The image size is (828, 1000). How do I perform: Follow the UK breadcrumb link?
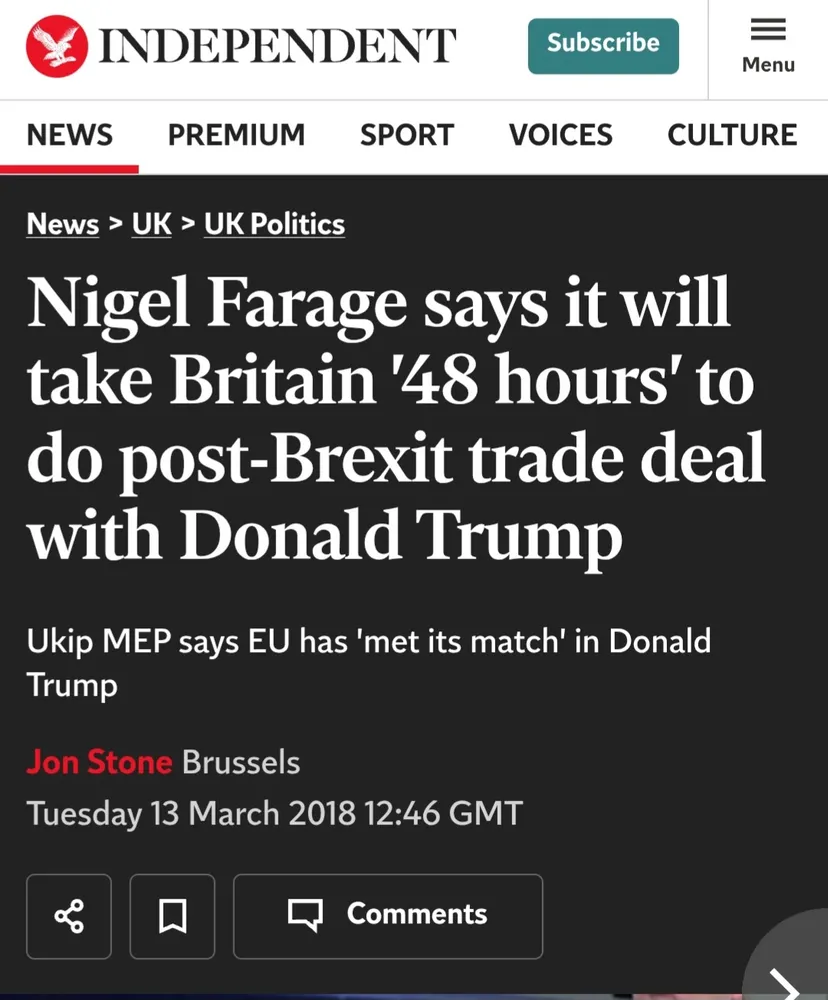click(151, 224)
